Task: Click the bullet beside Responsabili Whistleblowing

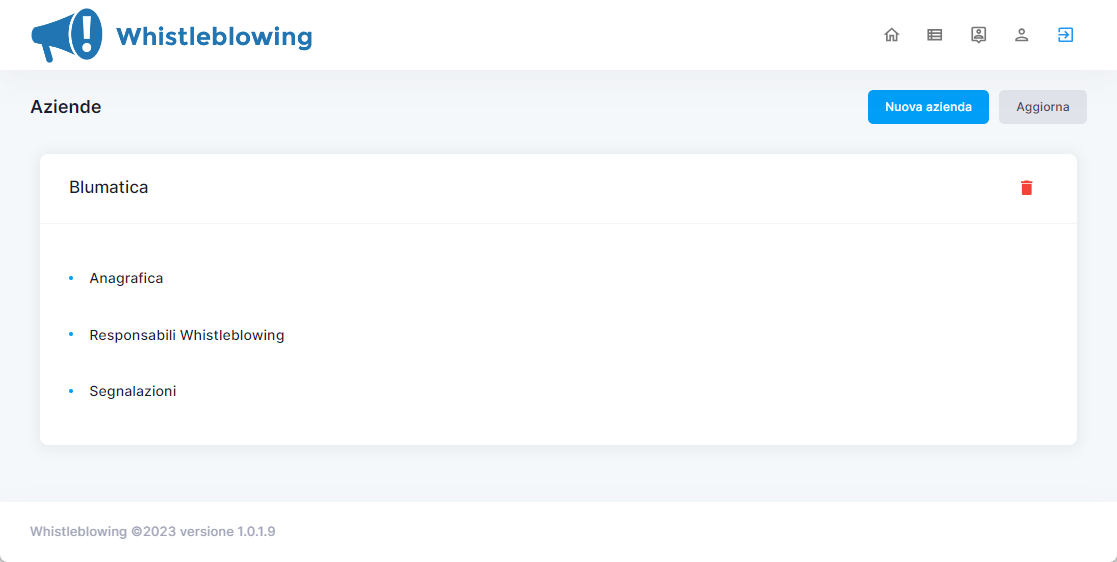Action: 71,334
